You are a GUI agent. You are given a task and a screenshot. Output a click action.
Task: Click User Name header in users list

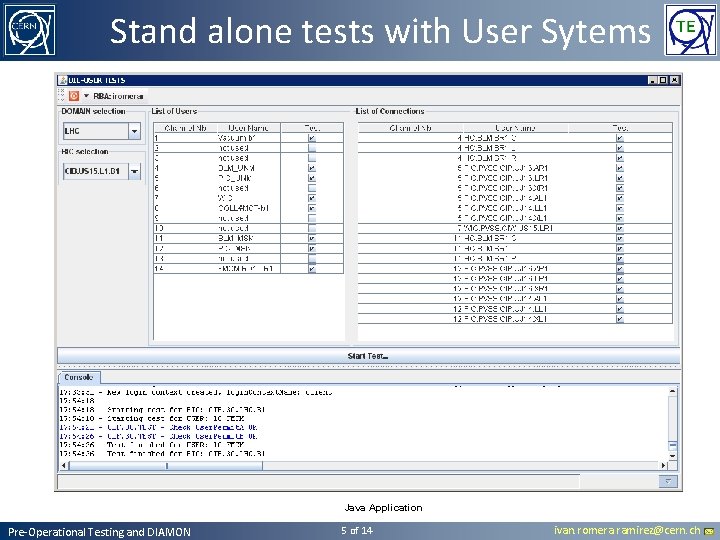pos(248,128)
